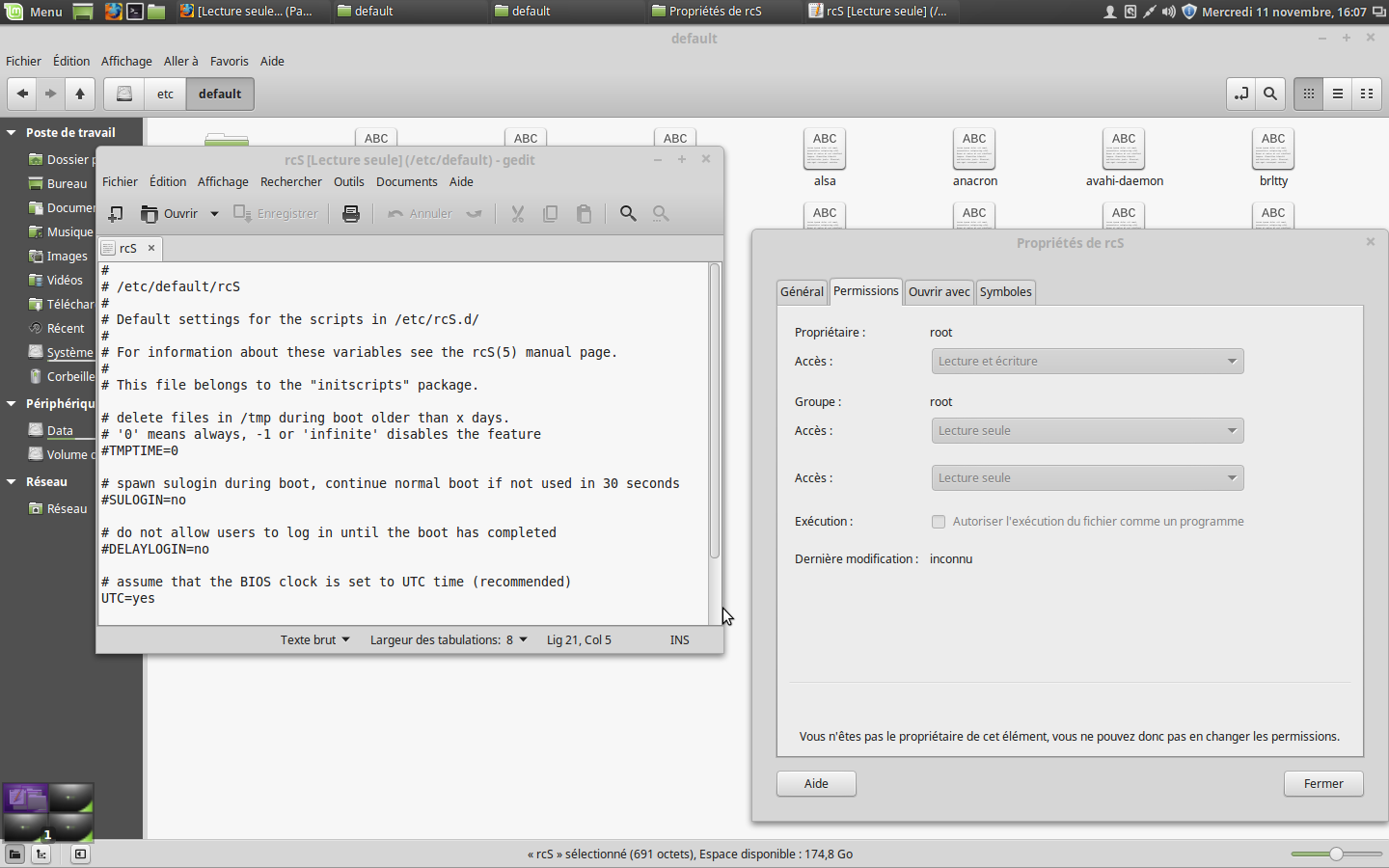Click the file manager search icon

[1270, 94]
